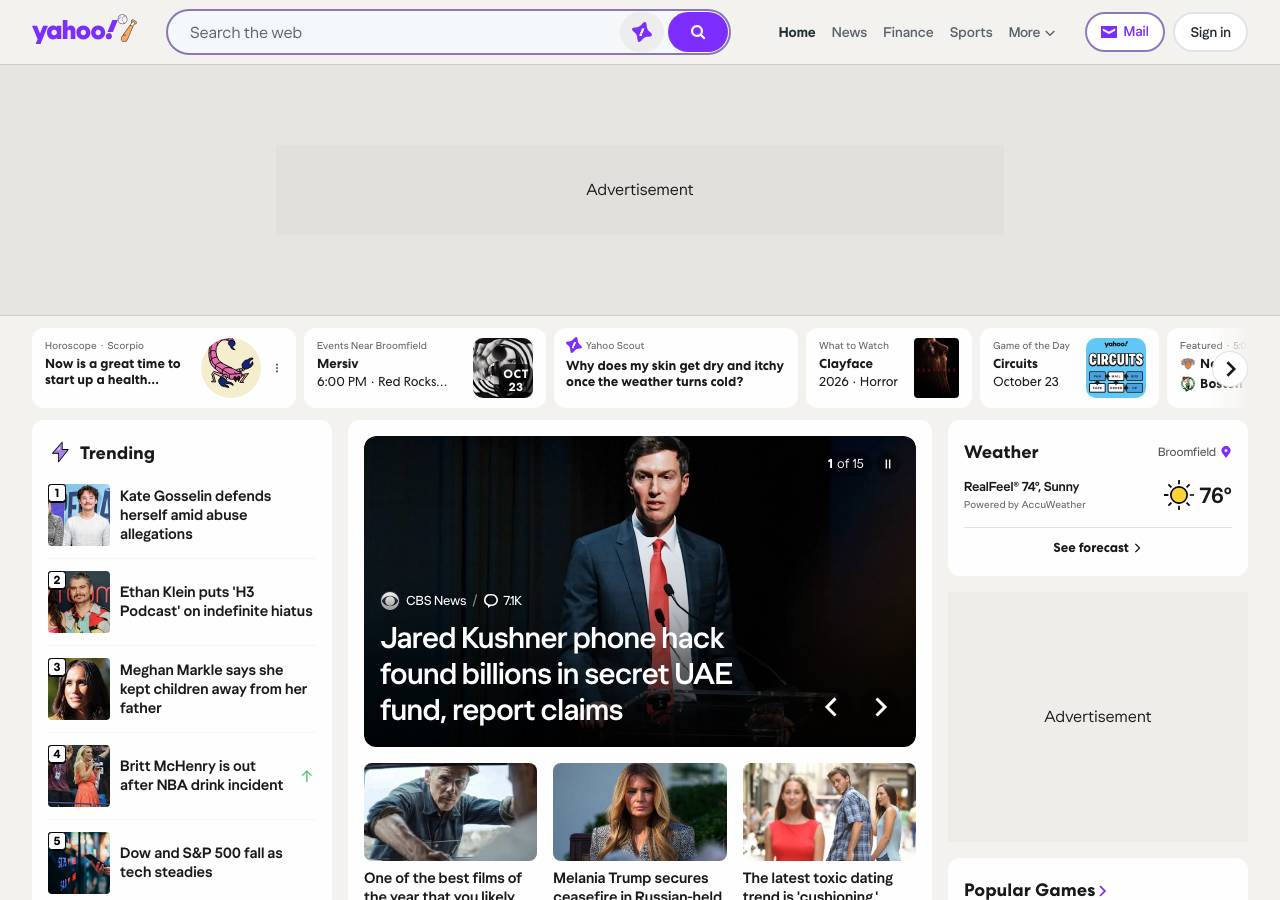Click the Search the web field
This screenshot has width=1280, height=900.
[x=400, y=32]
